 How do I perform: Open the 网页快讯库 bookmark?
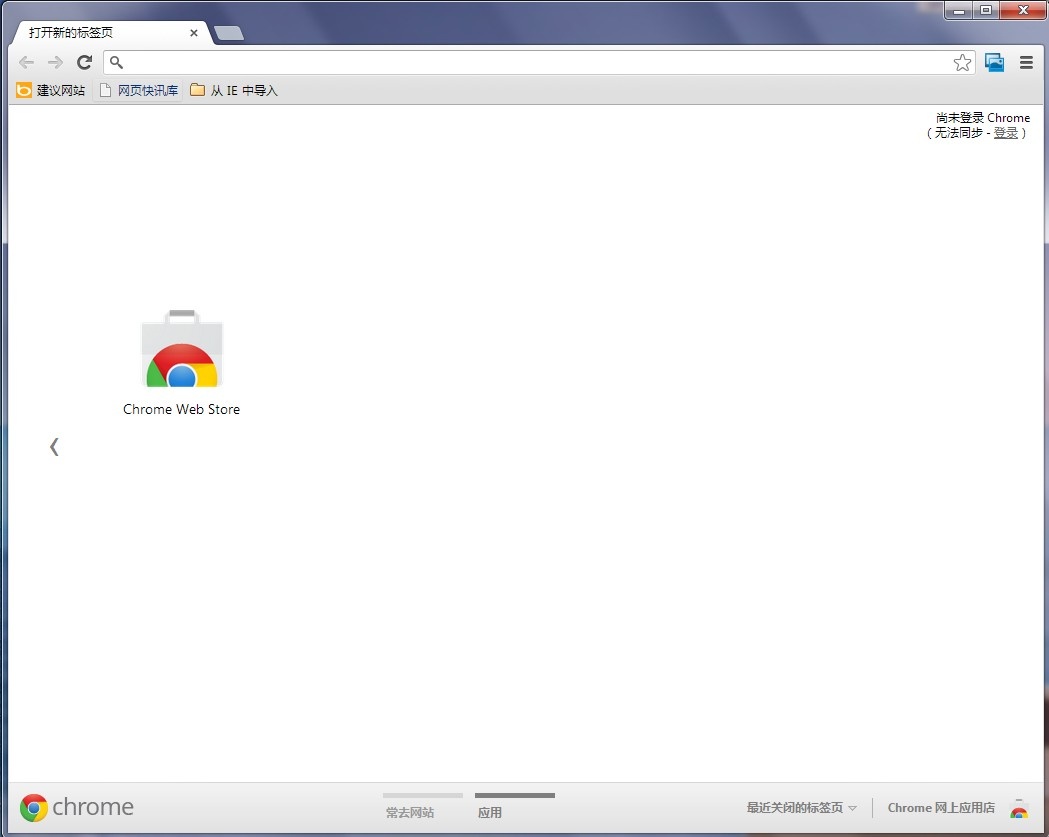(x=139, y=90)
